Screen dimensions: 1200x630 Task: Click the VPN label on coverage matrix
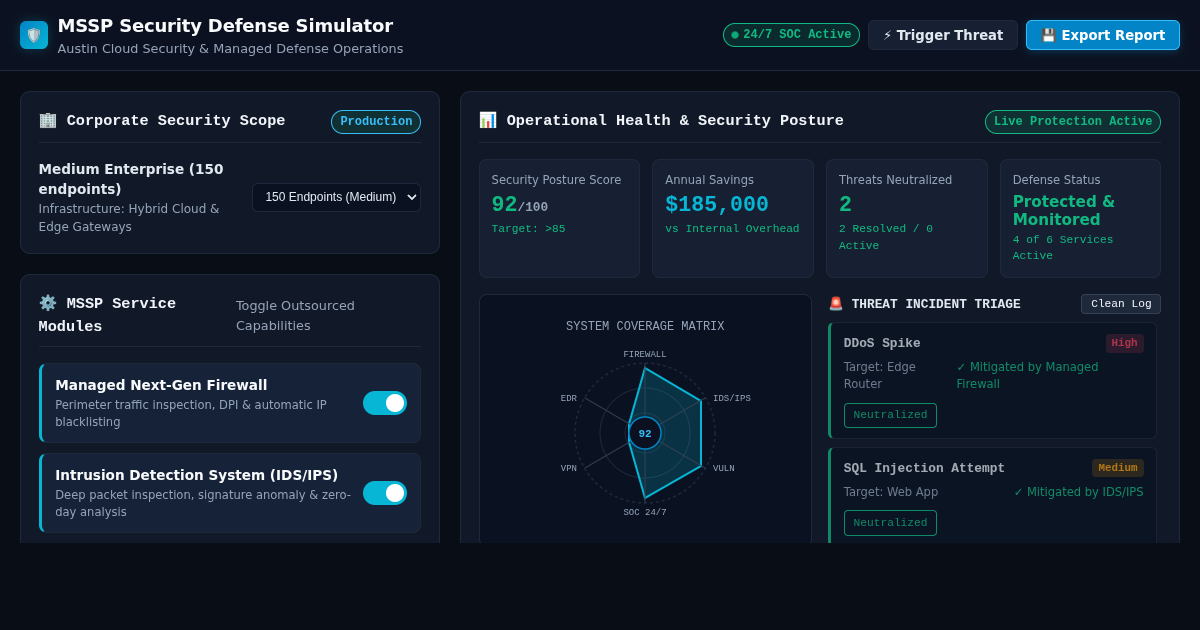click(569, 469)
